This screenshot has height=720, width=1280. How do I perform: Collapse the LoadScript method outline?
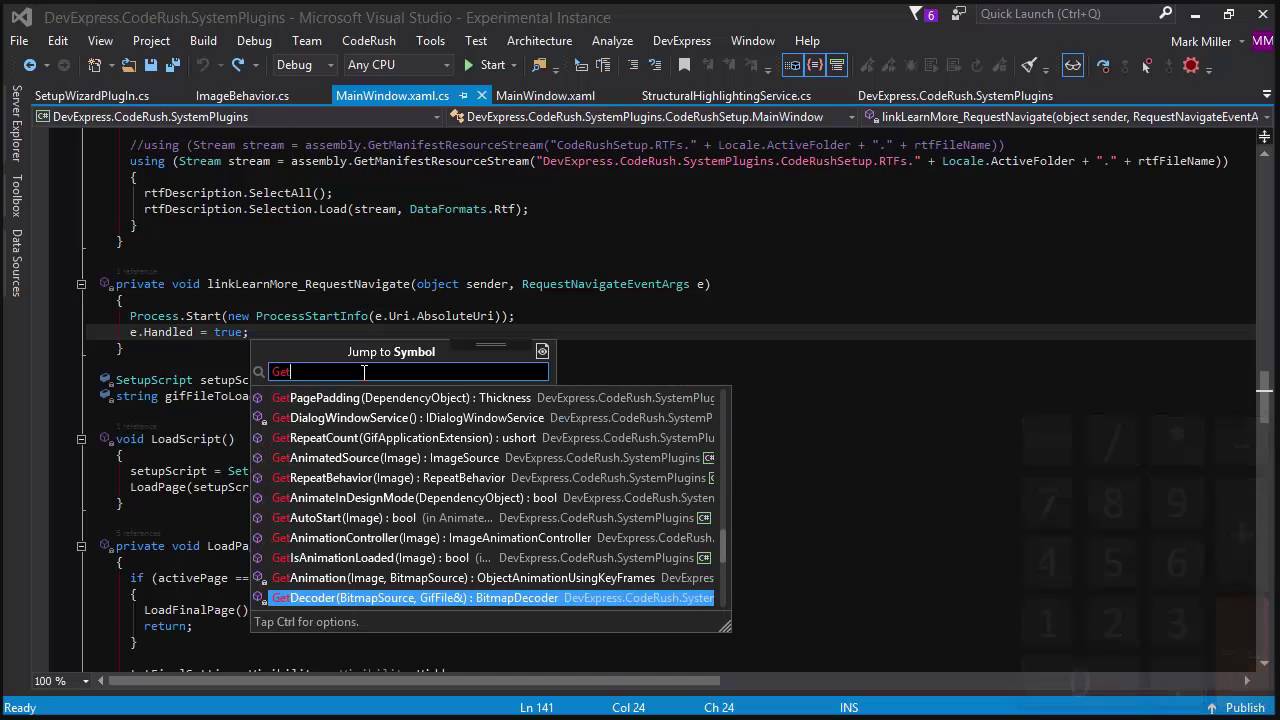coord(81,438)
